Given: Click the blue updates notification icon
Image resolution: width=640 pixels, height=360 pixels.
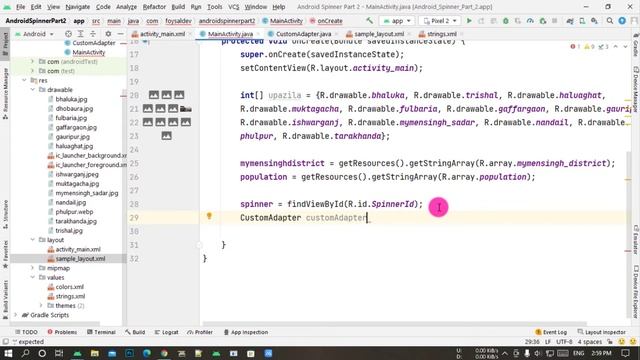Looking at the screenshot, I should click(622, 20).
